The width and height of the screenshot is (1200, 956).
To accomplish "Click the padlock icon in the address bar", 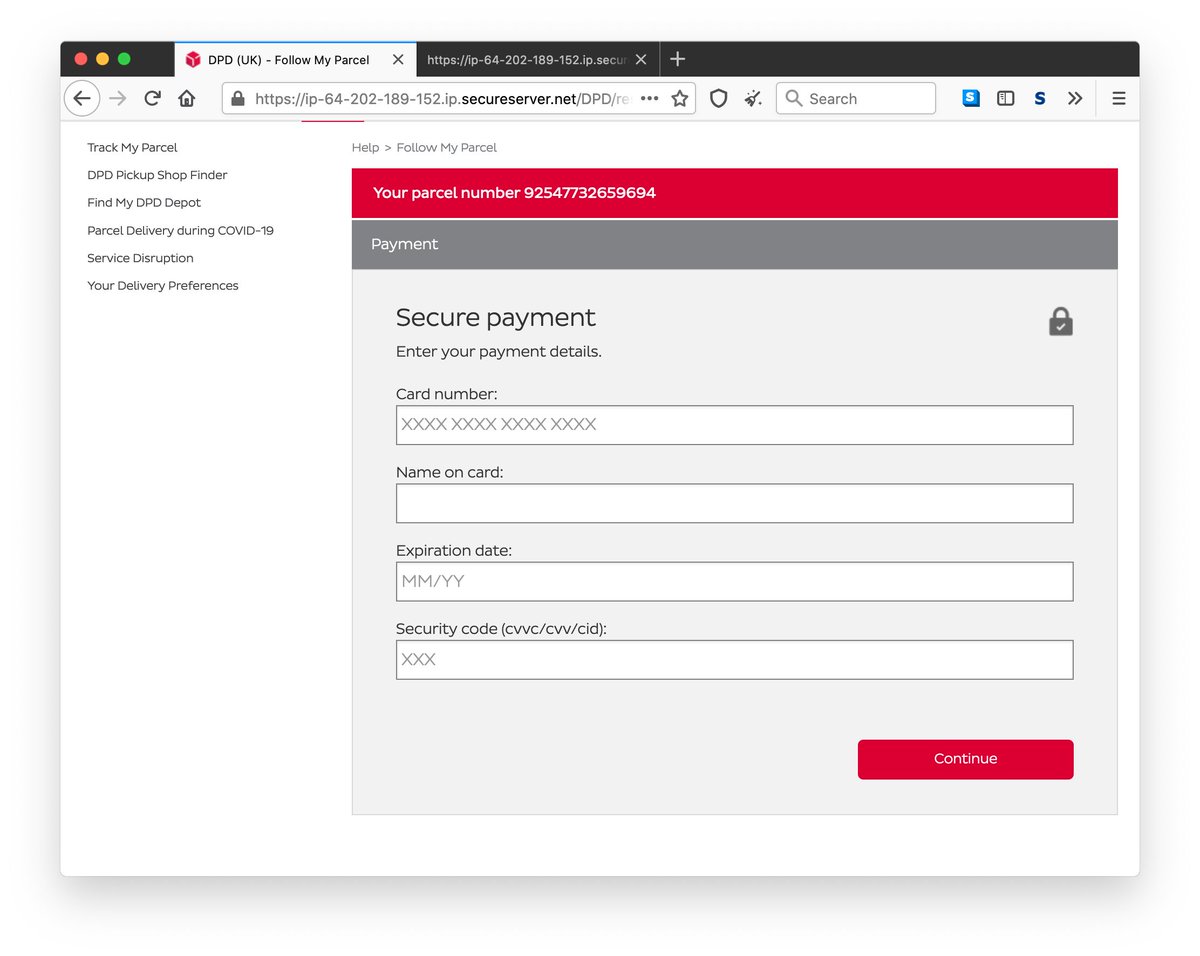I will [x=237, y=98].
